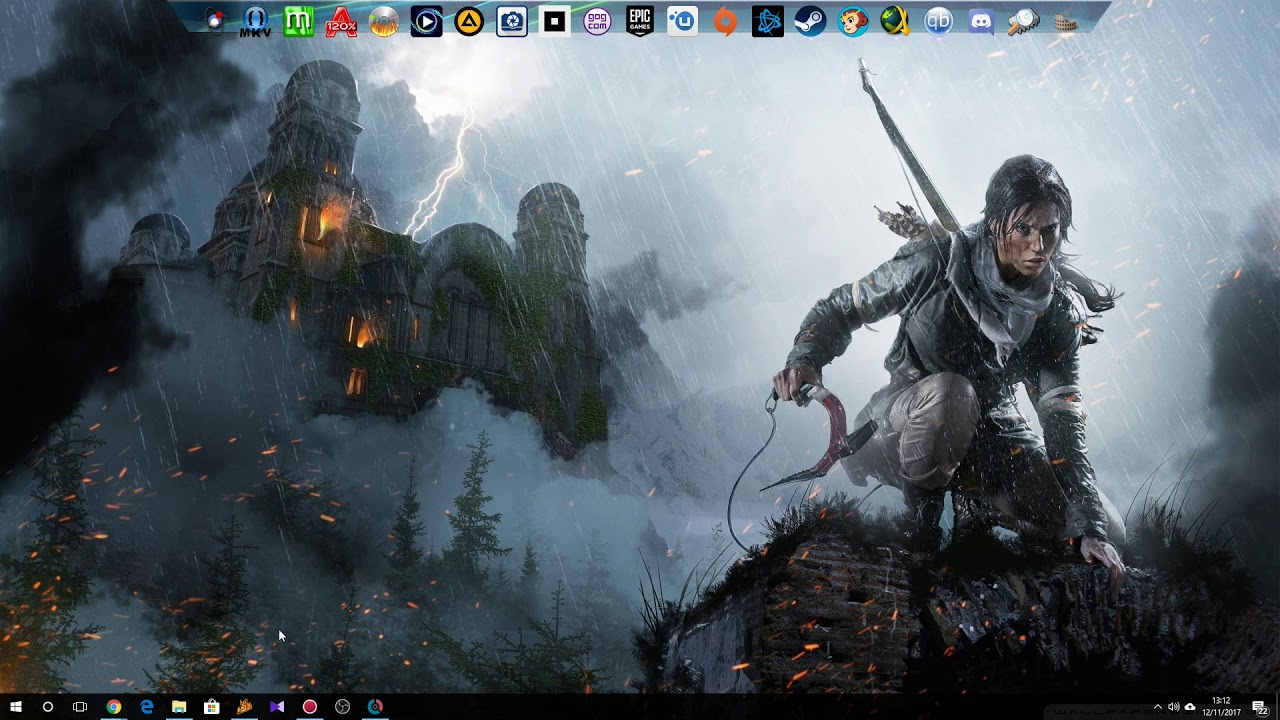Launch the Epic Games launcher
The image size is (1280, 720).
point(640,21)
